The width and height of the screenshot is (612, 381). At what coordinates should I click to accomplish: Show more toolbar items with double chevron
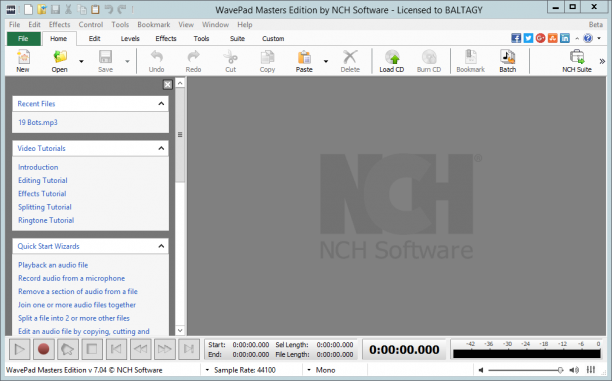click(x=602, y=61)
